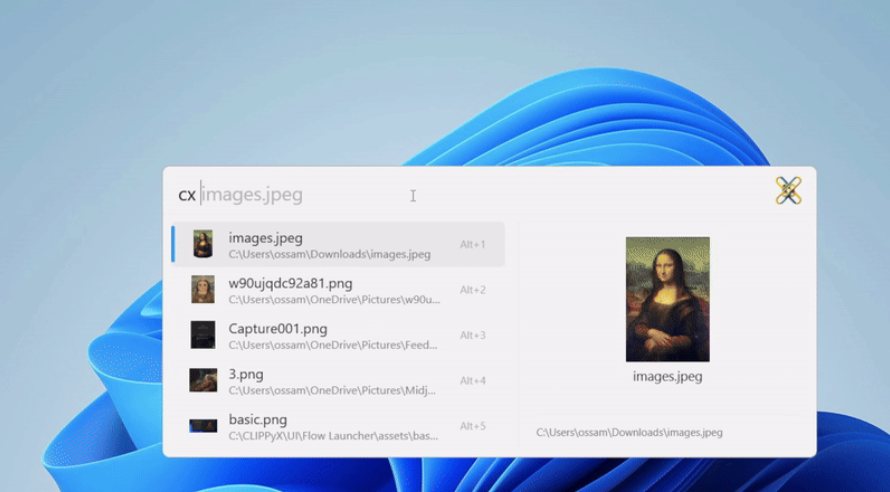Select the w90ujqdc92a81.png thumbnail icon
Viewport: 890px width, 492px height.
(203, 289)
